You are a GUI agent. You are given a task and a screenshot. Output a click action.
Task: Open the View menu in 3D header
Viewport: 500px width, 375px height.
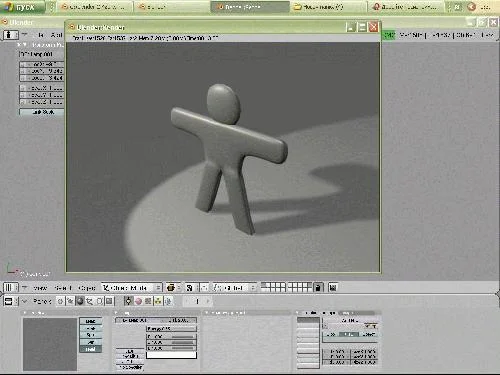point(40,288)
